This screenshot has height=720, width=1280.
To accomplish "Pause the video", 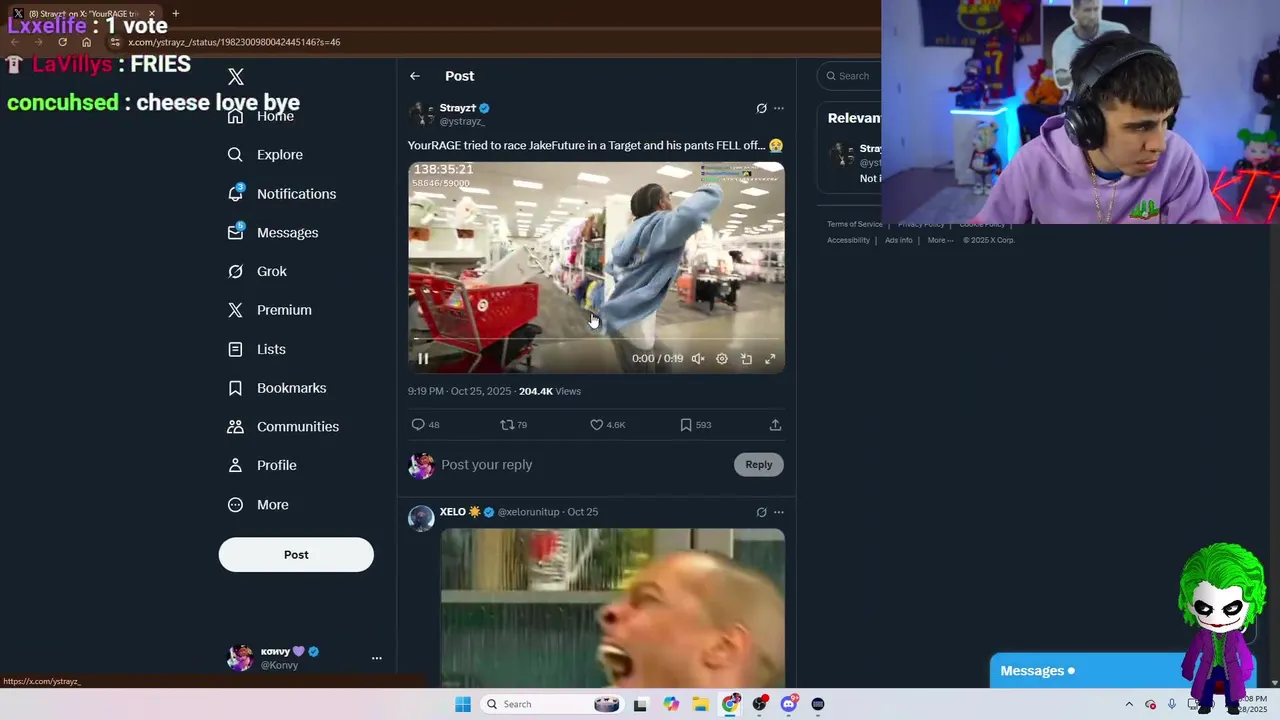I will [423, 358].
